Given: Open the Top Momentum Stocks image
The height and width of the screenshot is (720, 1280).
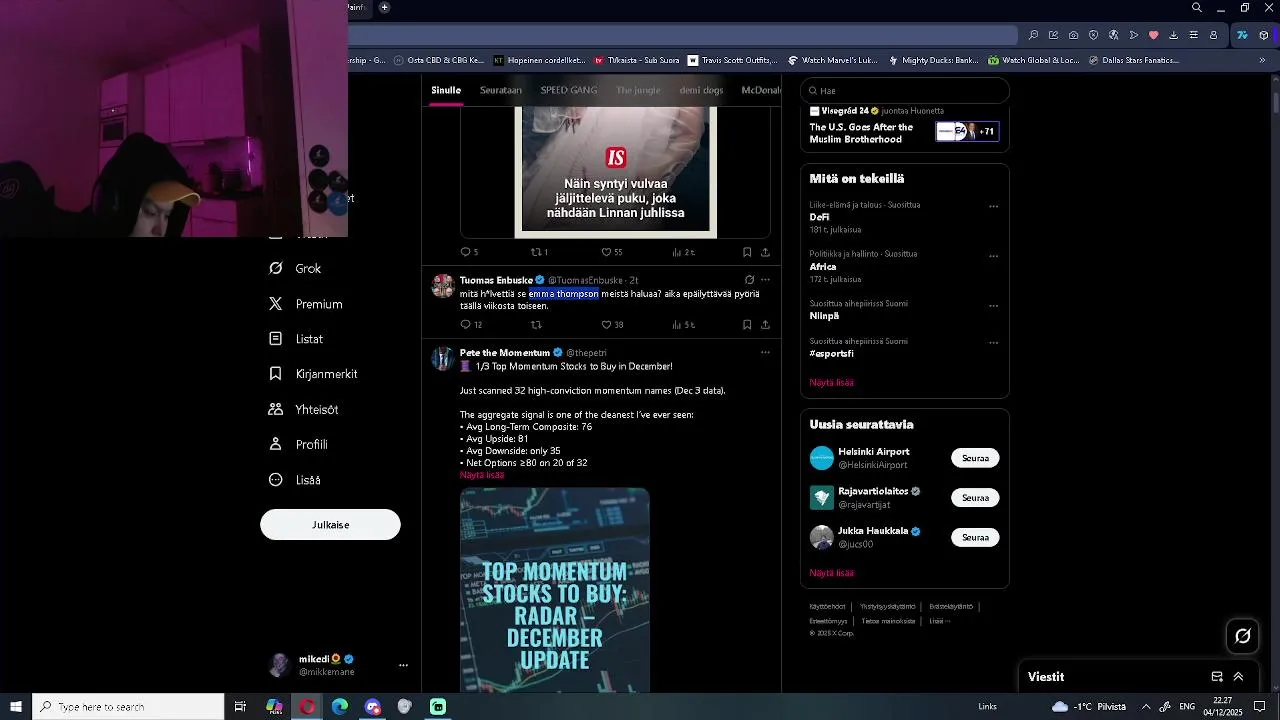Looking at the screenshot, I should click(x=555, y=590).
